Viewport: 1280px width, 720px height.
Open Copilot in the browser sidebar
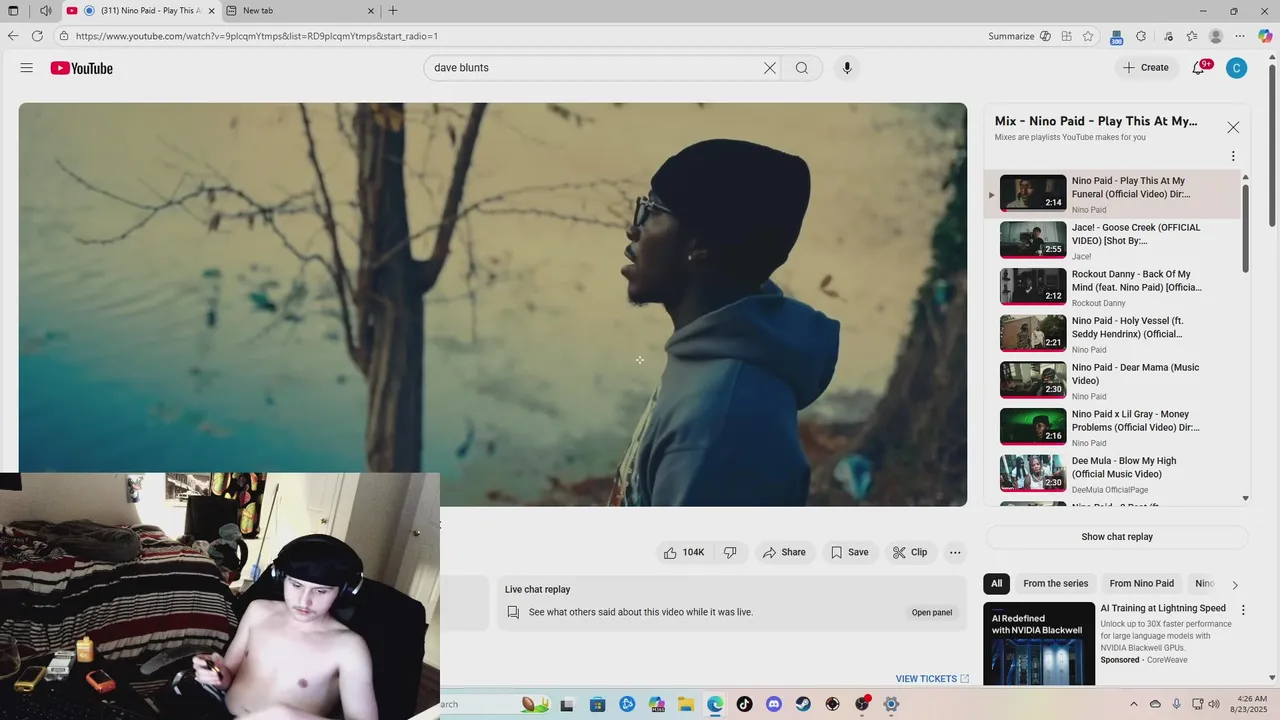(1265, 36)
